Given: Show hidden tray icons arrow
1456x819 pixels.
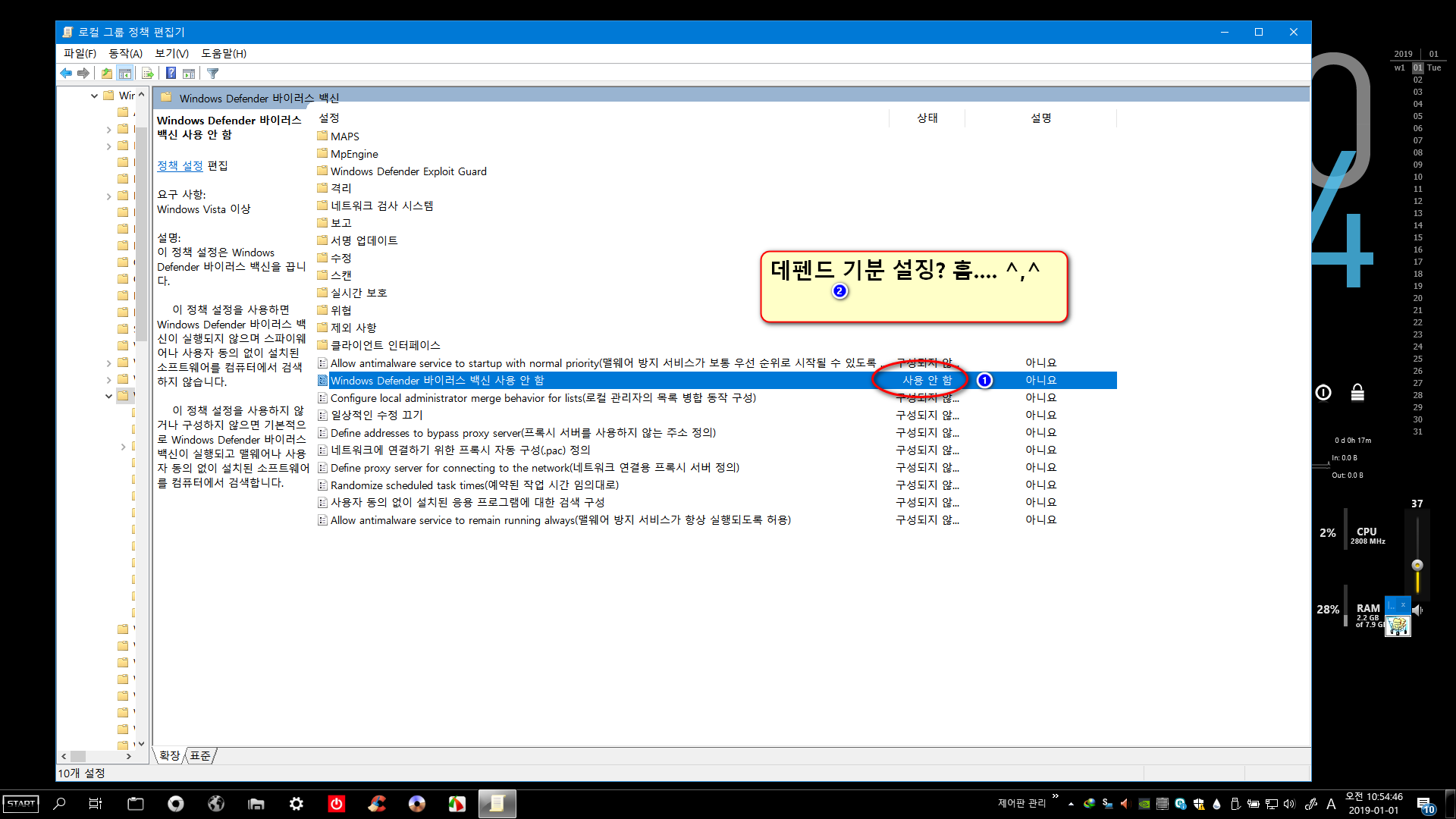Looking at the screenshot, I should pyautogui.click(x=1071, y=804).
